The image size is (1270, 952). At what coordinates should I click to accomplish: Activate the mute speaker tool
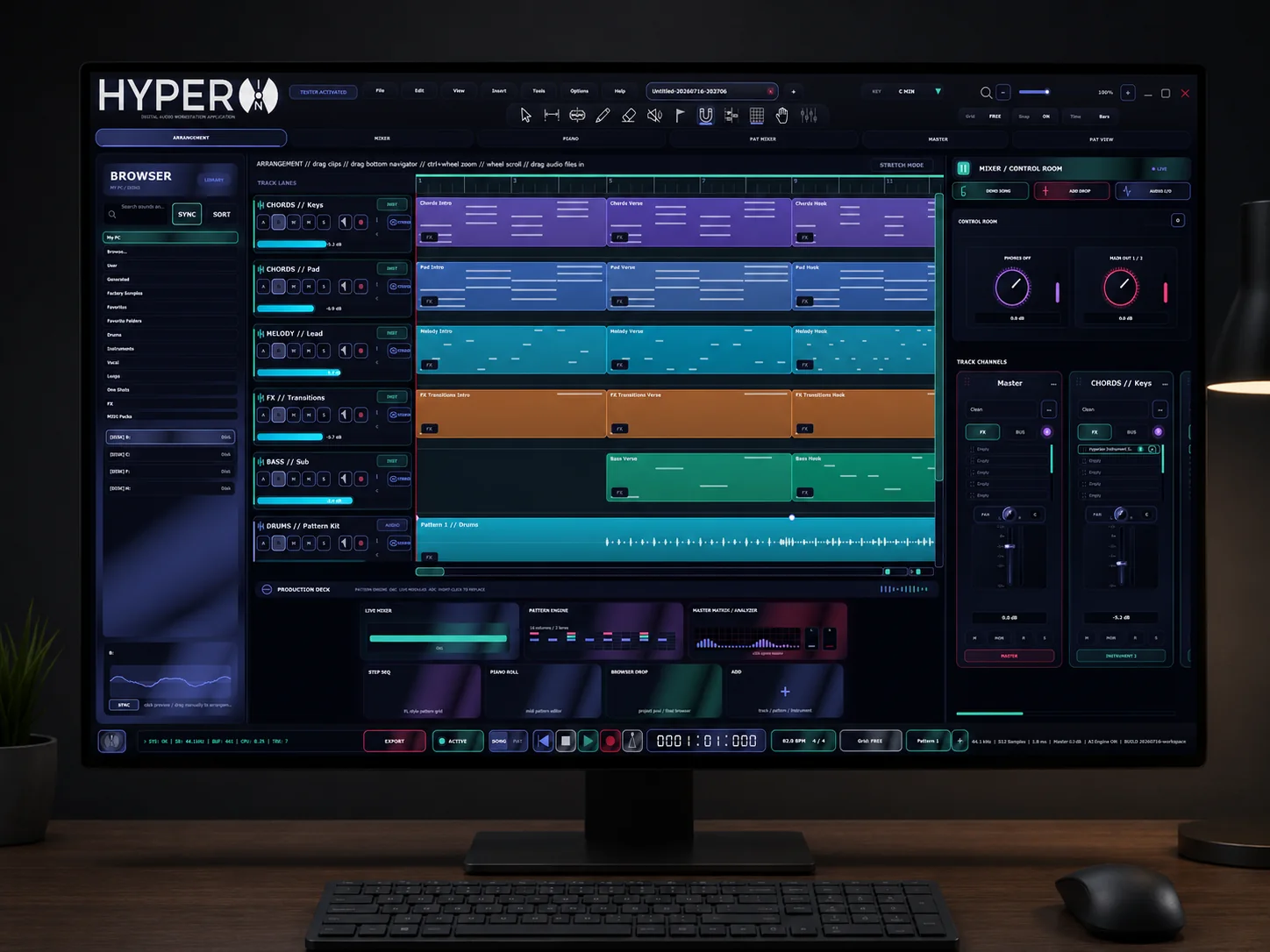(654, 116)
